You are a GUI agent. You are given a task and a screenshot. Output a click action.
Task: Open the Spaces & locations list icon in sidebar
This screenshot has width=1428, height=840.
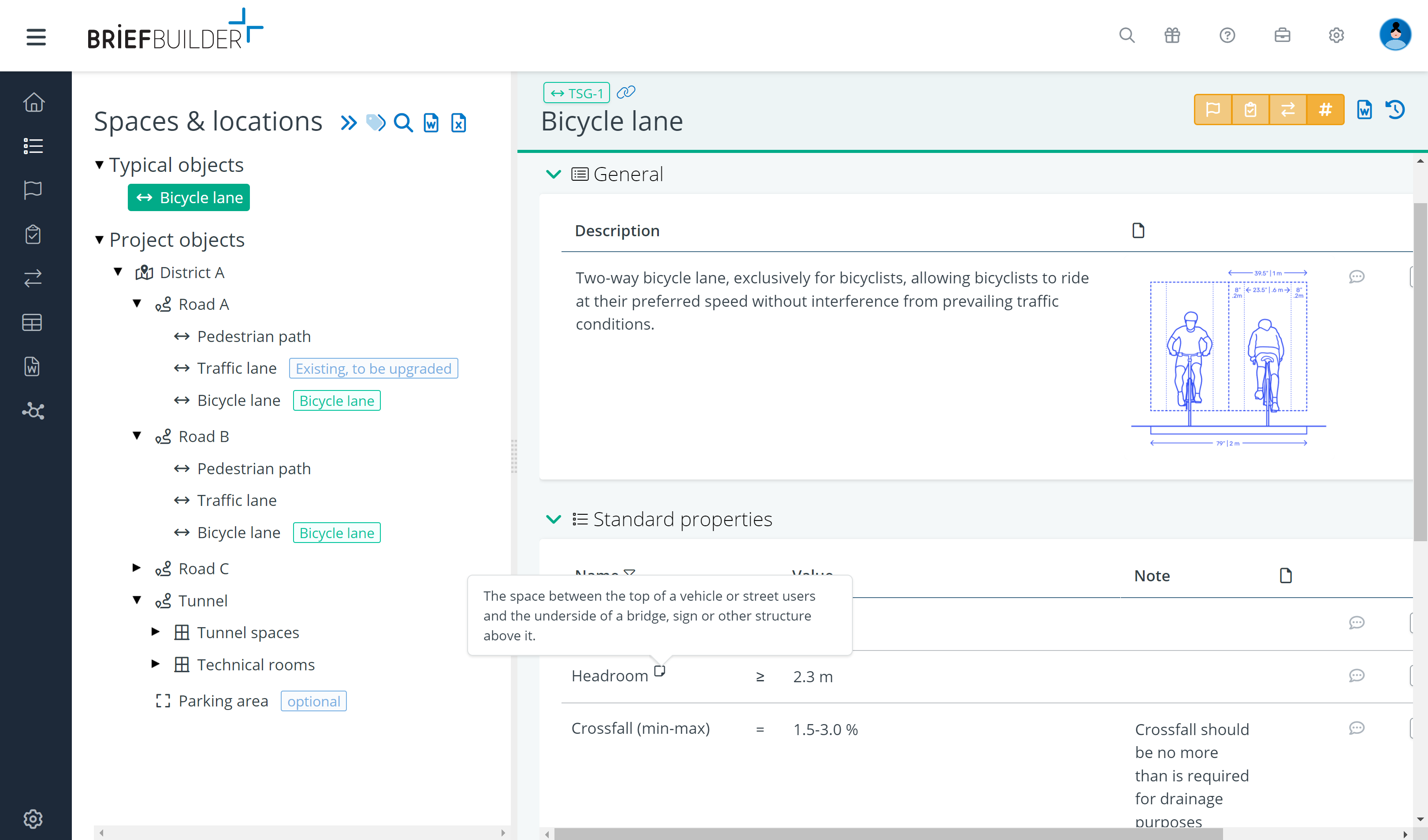click(x=33, y=146)
